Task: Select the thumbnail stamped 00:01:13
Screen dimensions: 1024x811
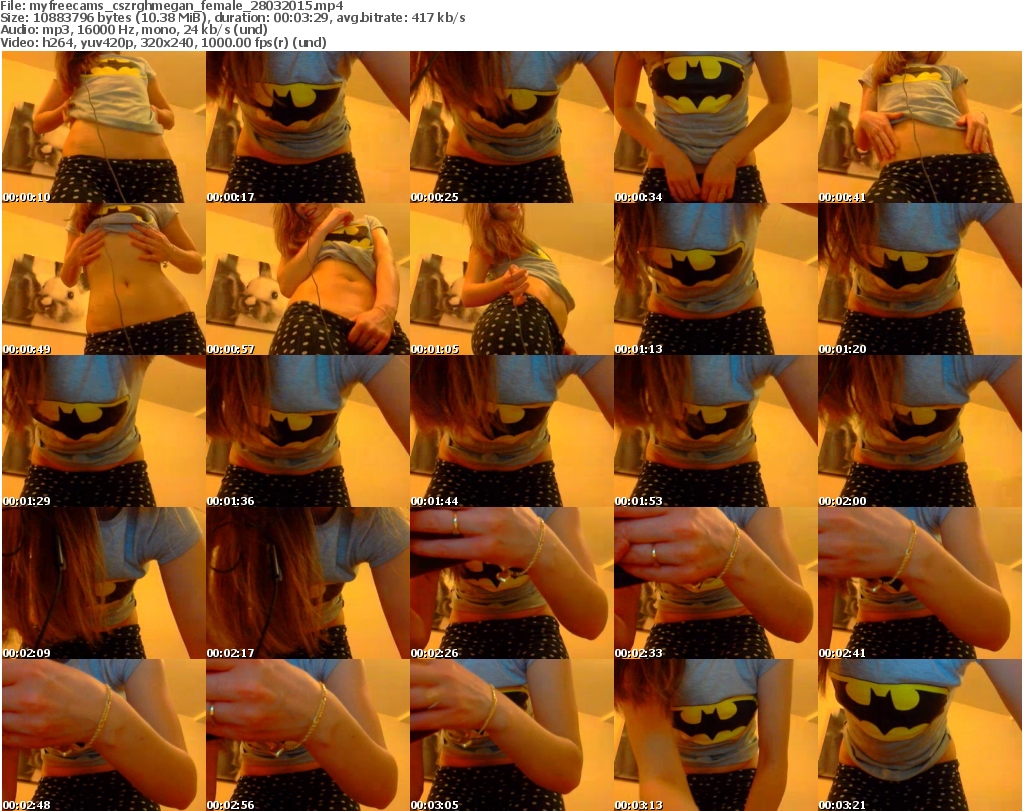Action: pyautogui.click(x=716, y=279)
